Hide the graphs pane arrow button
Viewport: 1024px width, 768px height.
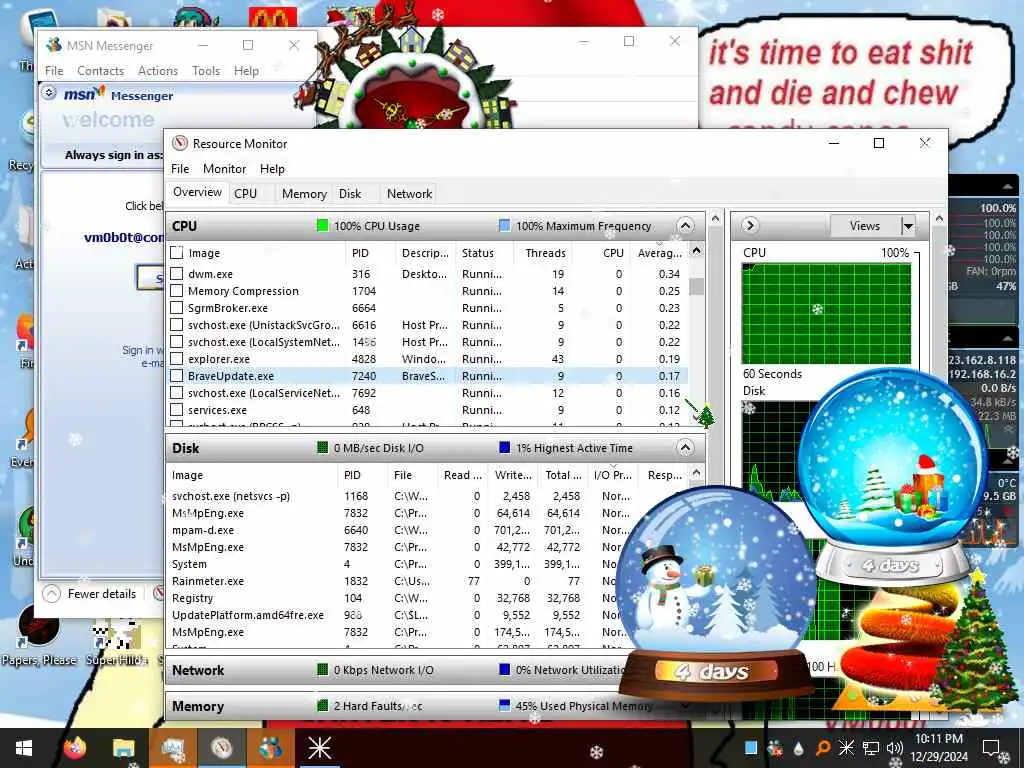point(750,225)
